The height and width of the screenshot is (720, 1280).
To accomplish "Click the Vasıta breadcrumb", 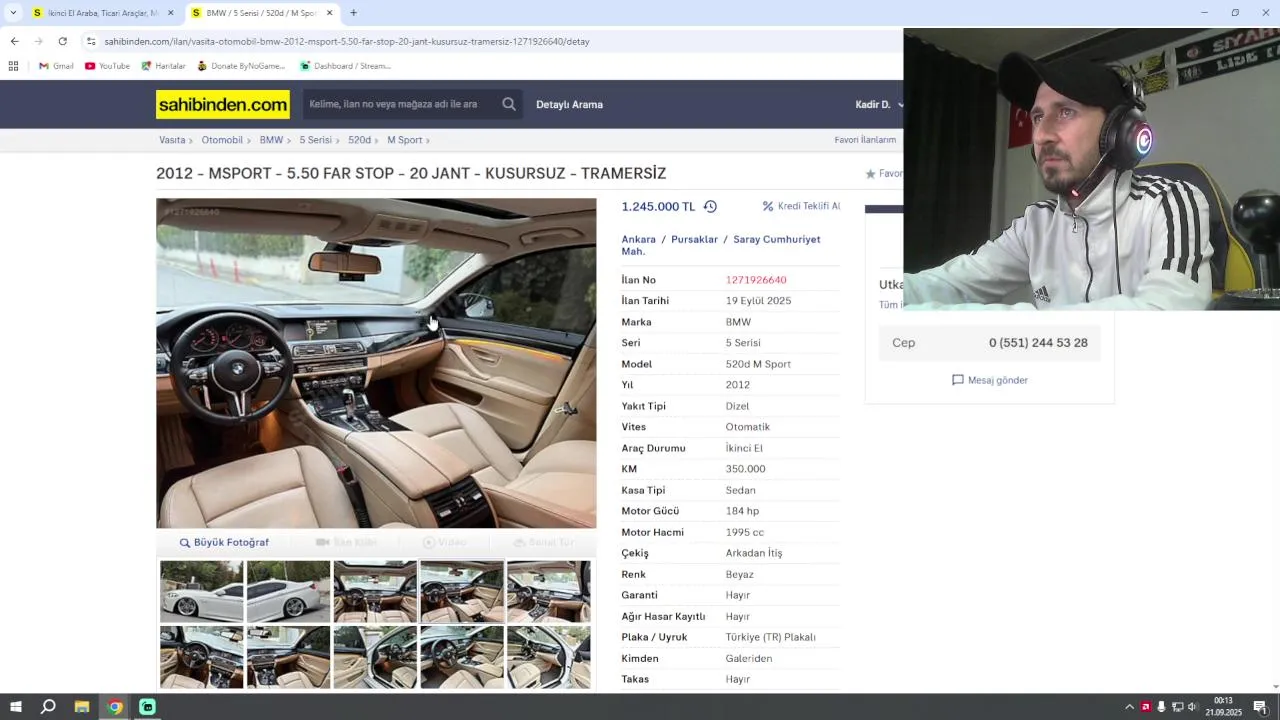I will (x=172, y=140).
